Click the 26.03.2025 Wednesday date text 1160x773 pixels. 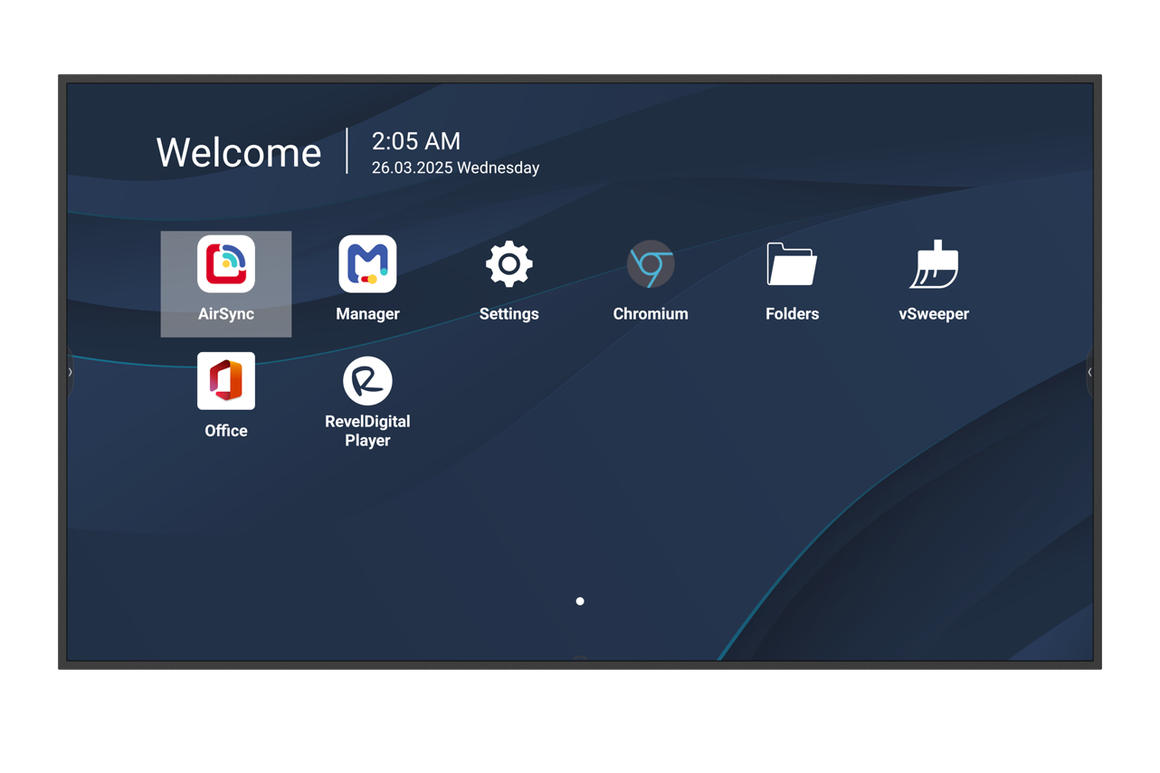click(455, 168)
